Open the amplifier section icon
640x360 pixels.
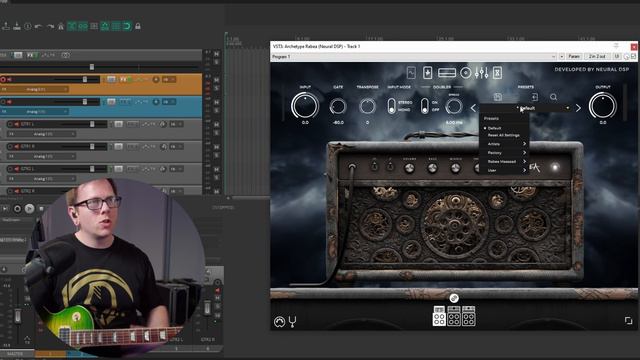click(x=447, y=73)
